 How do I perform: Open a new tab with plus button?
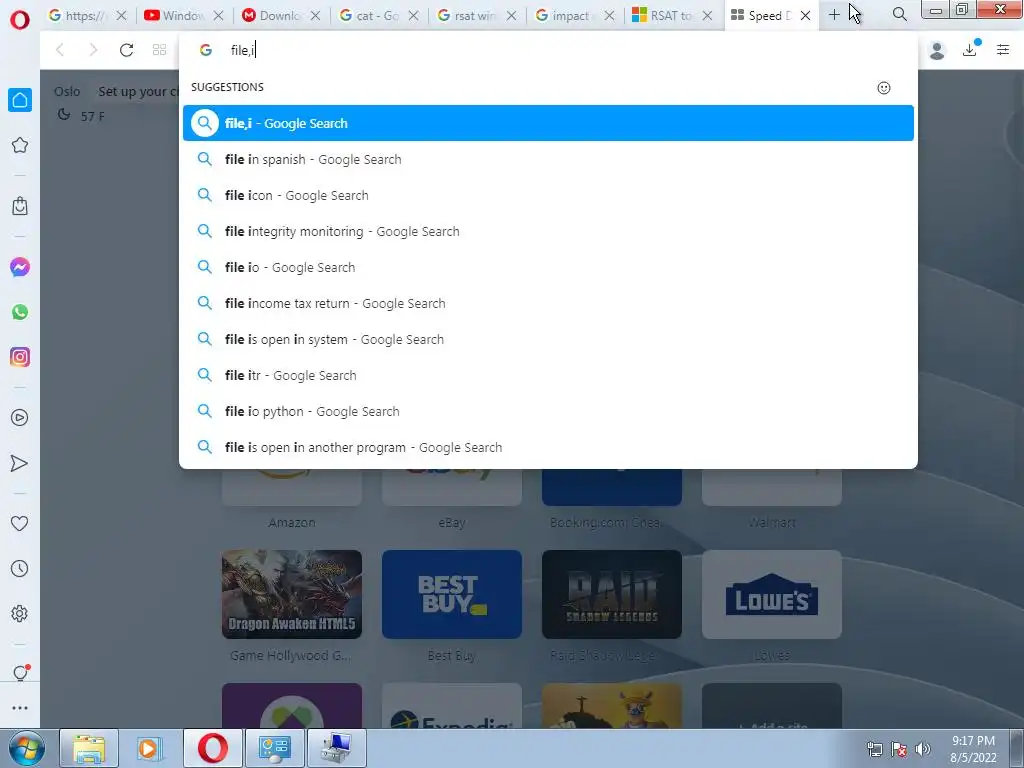coord(834,14)
